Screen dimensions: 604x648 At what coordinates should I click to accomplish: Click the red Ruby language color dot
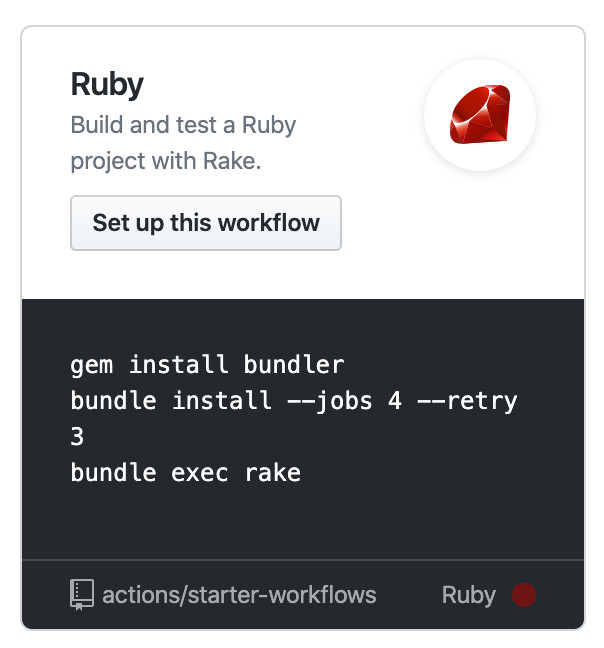(x=524, y=595)
